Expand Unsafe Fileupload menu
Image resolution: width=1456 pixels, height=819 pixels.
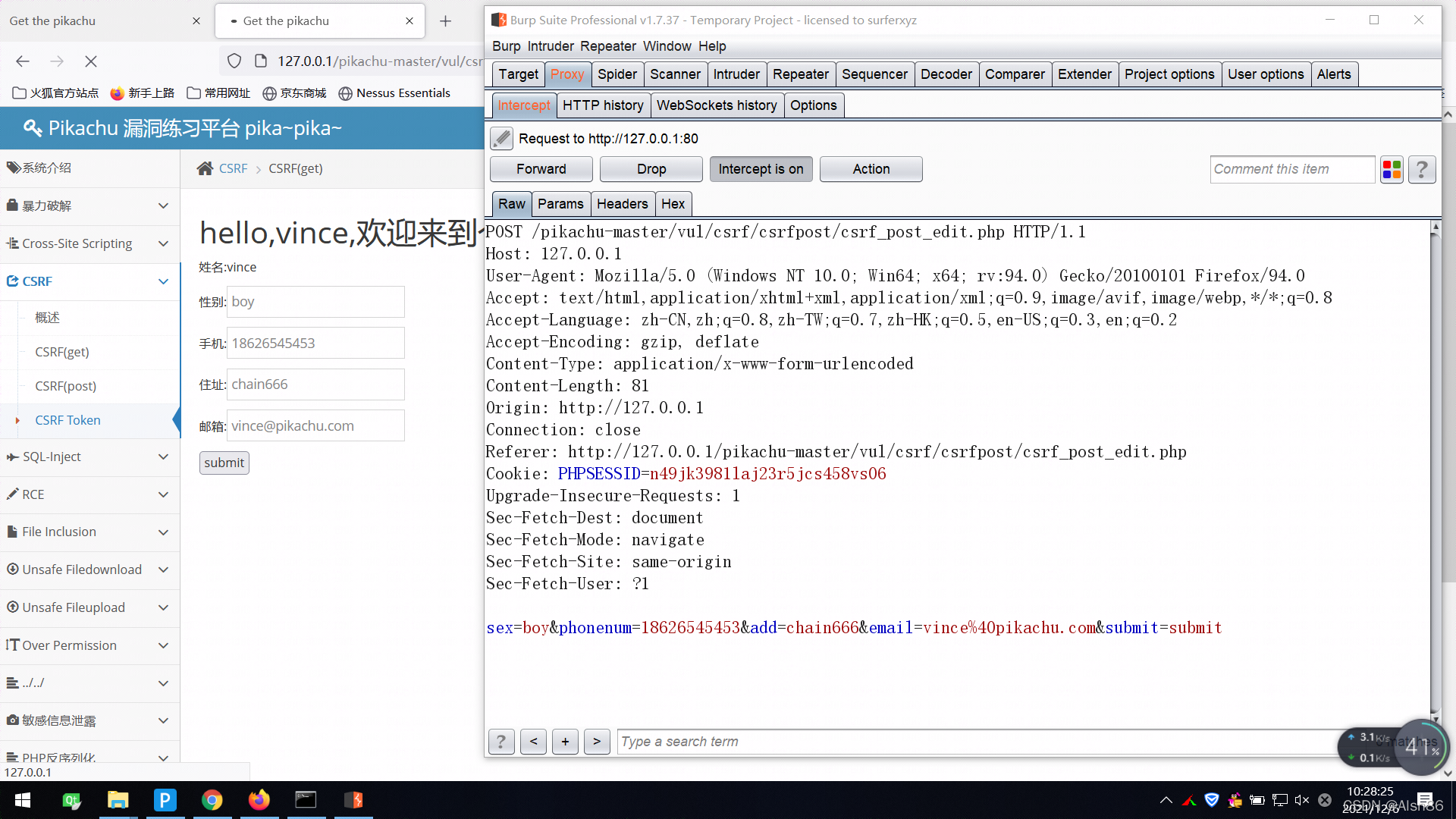pos(89,608)
